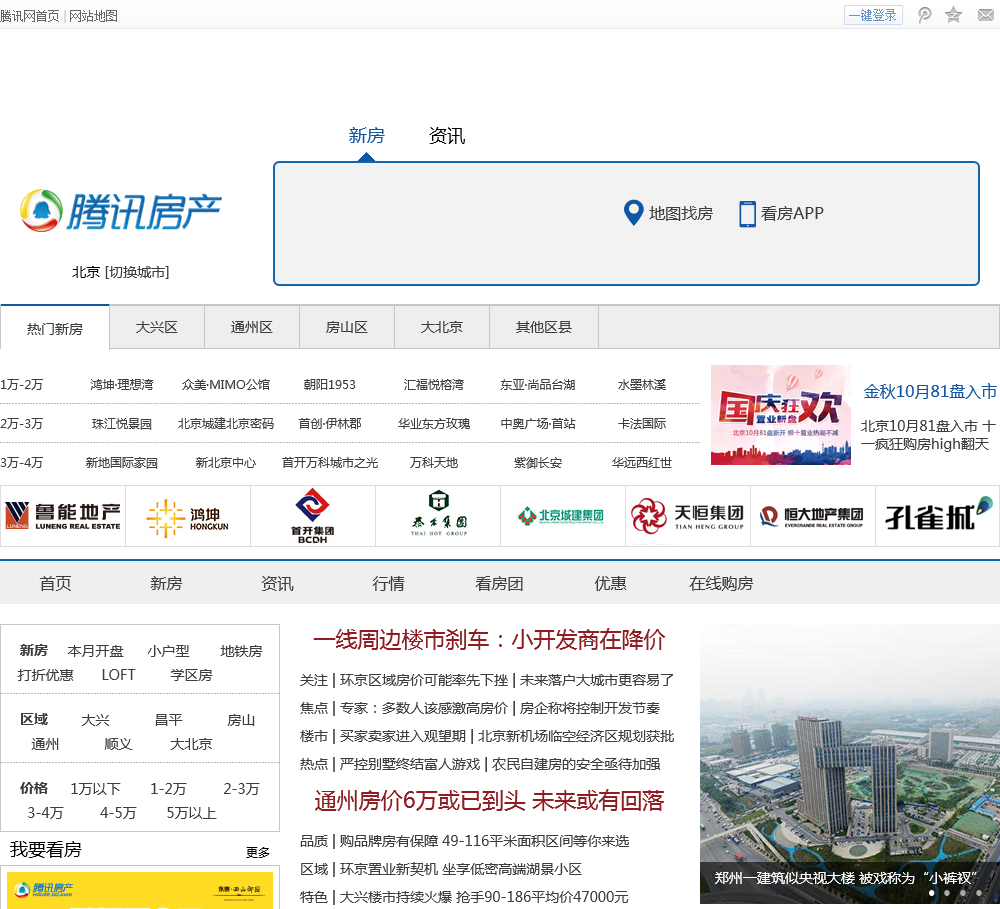Open the 鲁能地产 brand logo
The width and height of the screenshot is (1000, 909).
click(x=63, y=516)
